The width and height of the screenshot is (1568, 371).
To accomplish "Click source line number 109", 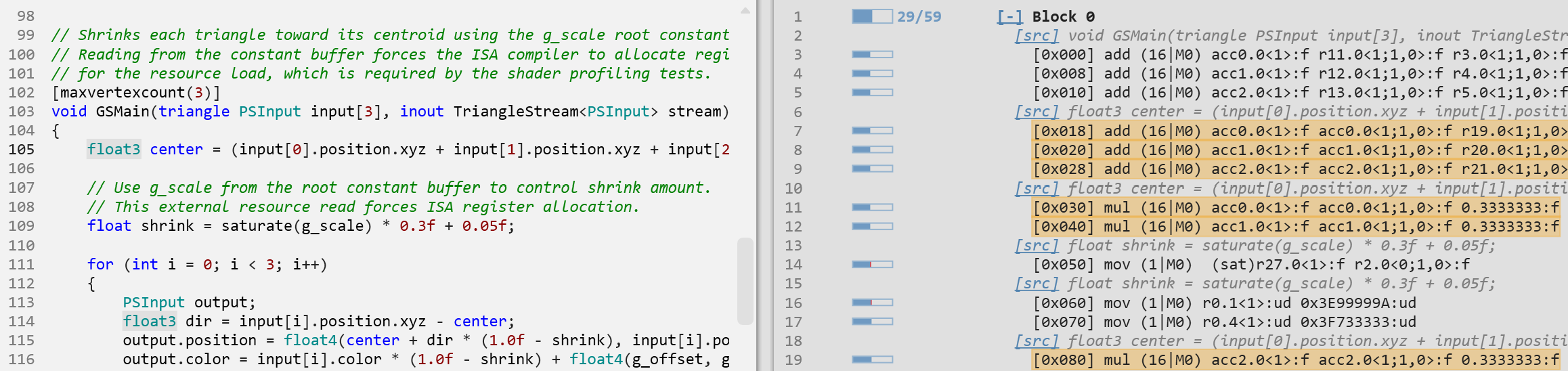I will coord(21,225).
